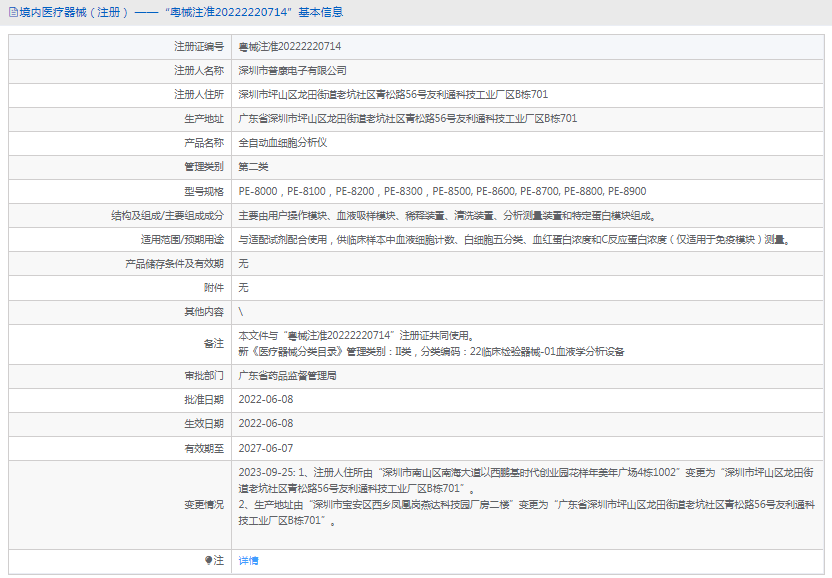Click the 其他内容 label
Image resolution: width=832 pixels, height=578 pixels.
tap(204, 312)
